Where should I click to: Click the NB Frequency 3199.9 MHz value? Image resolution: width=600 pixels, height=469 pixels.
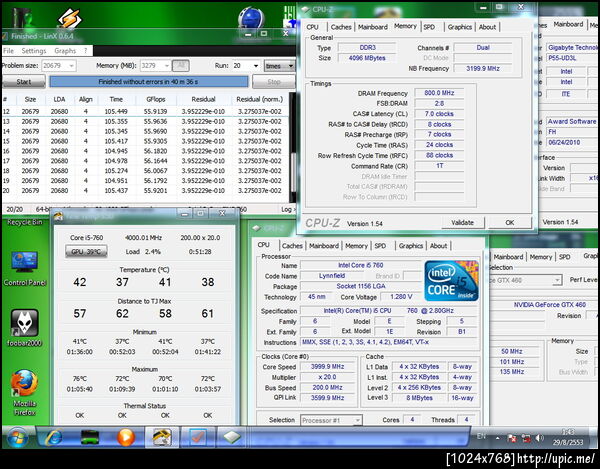pyautogui.click(x=483, y=68)
